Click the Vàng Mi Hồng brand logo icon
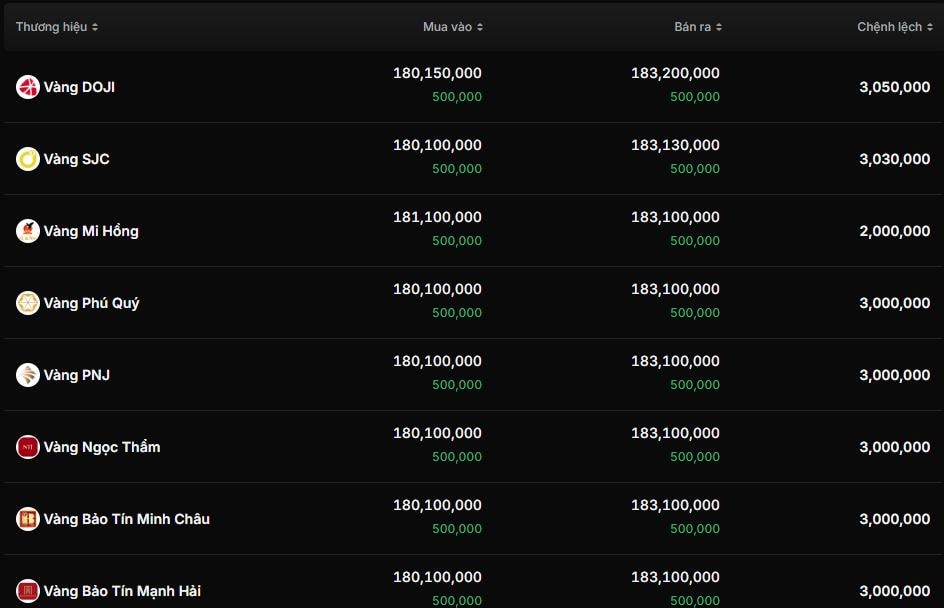944x608 pixels. point(27,231)
